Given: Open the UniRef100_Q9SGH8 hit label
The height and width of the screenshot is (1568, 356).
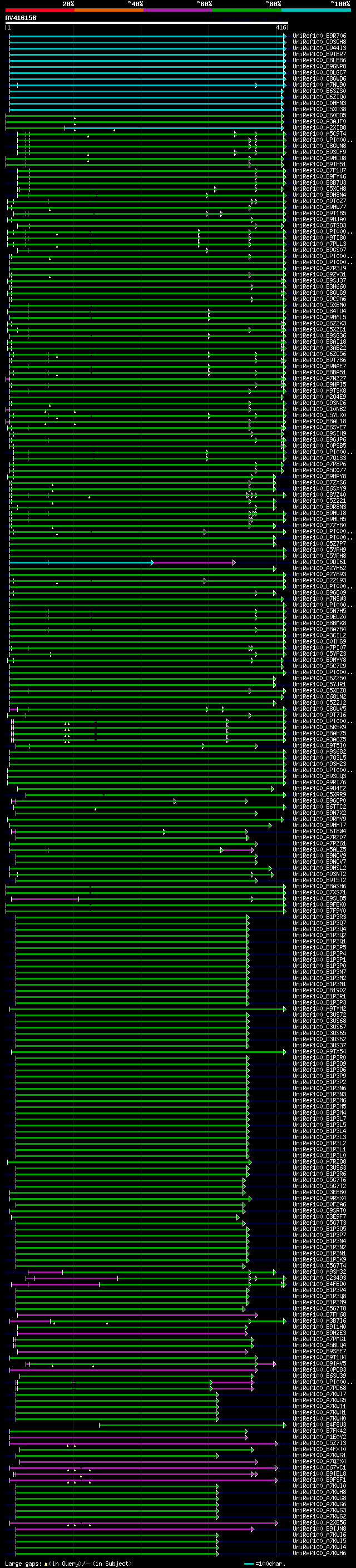Looking at the screenshot, I should point(319,42).
